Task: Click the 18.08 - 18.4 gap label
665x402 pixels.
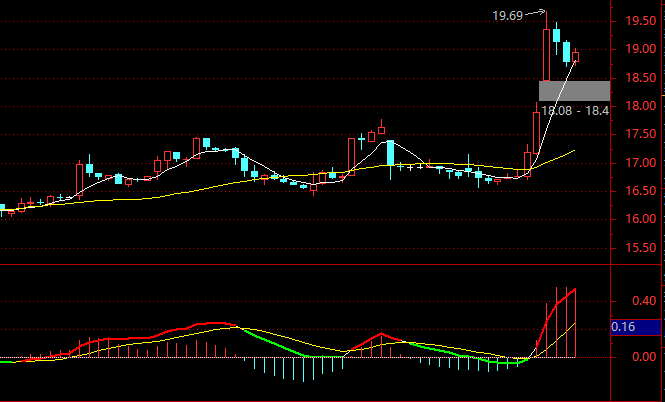Action: (x=575, y=111)
